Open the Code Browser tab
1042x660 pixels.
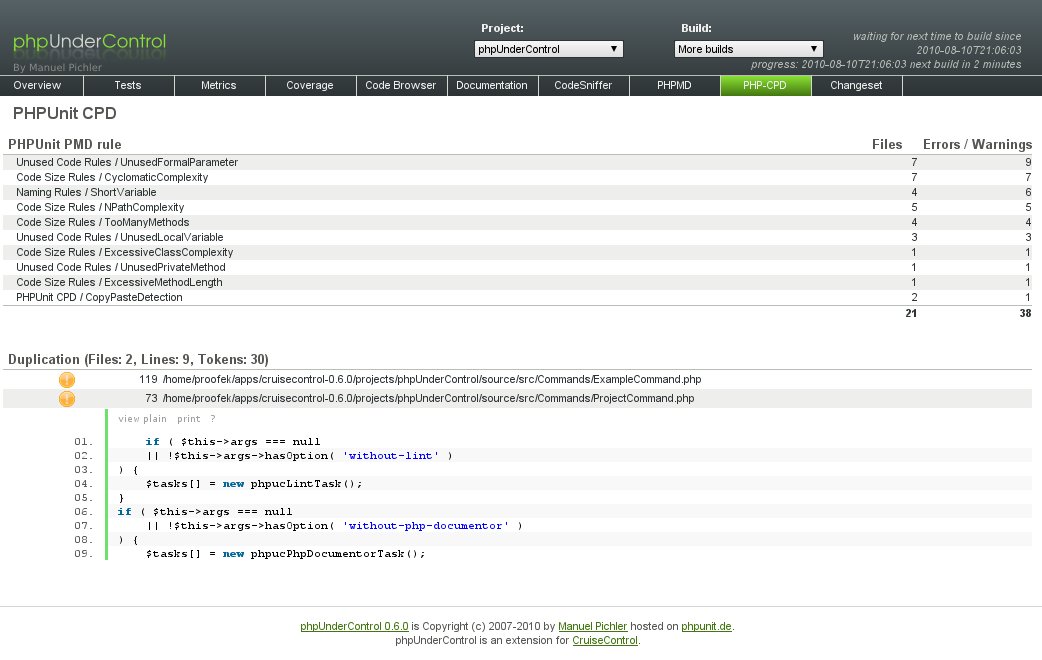point(401,86)
